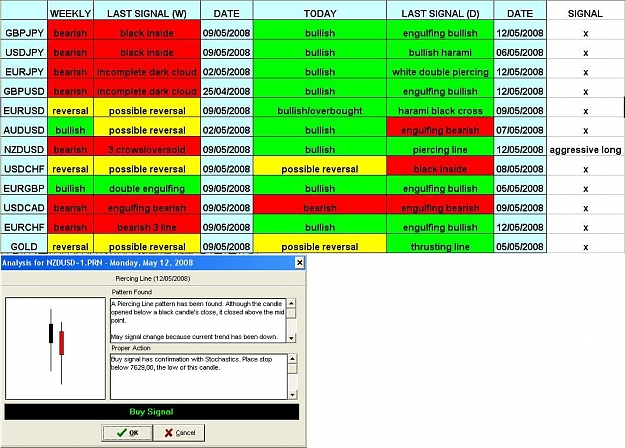The height and width of the screenshot is (448, 625).
Task: Click up arrow of Proper Action scrollbar
Action: pos(292,359)
